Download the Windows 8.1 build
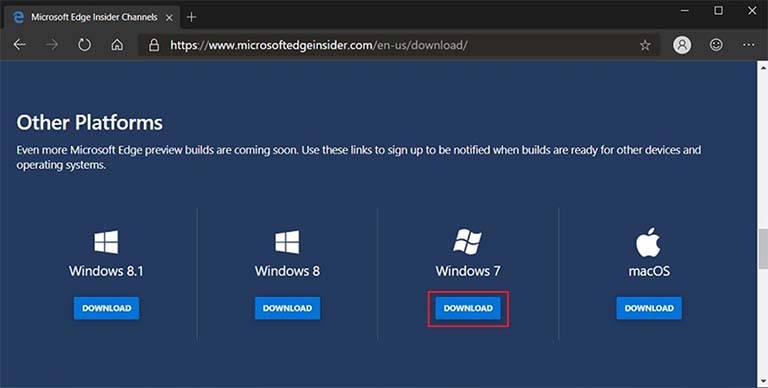This screenshot has height=388, width=768. coord(106,308)
